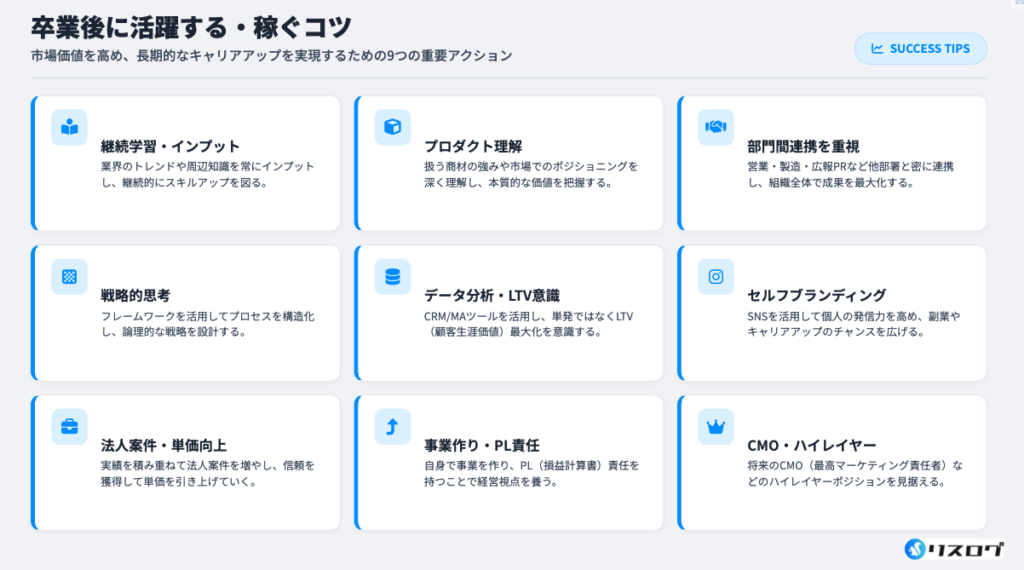The width and height of the screenshot is (1024, 570).
Task: Select the 継続学習・インプット heading
Action: point(170,146)
